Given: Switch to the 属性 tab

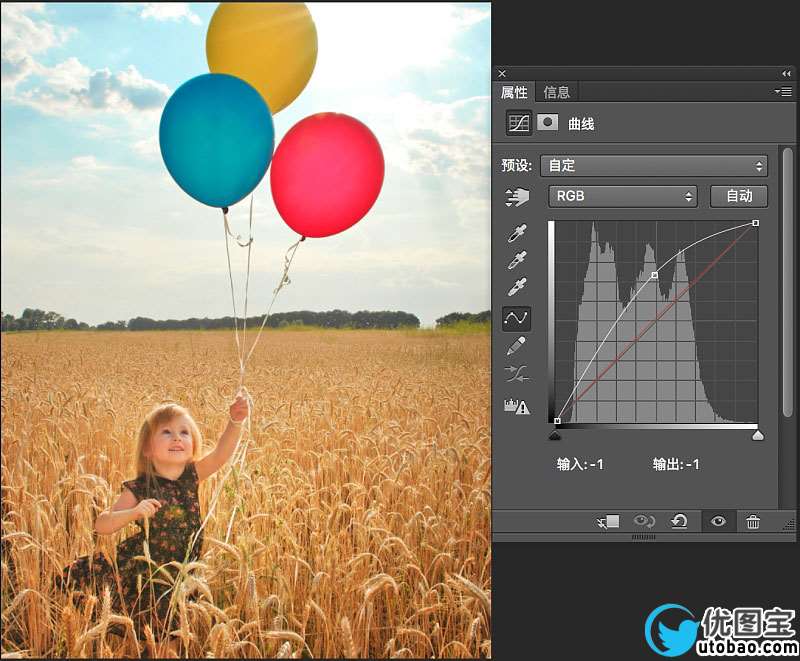Looking at the screenshot, I should click(x=514, y=92).
